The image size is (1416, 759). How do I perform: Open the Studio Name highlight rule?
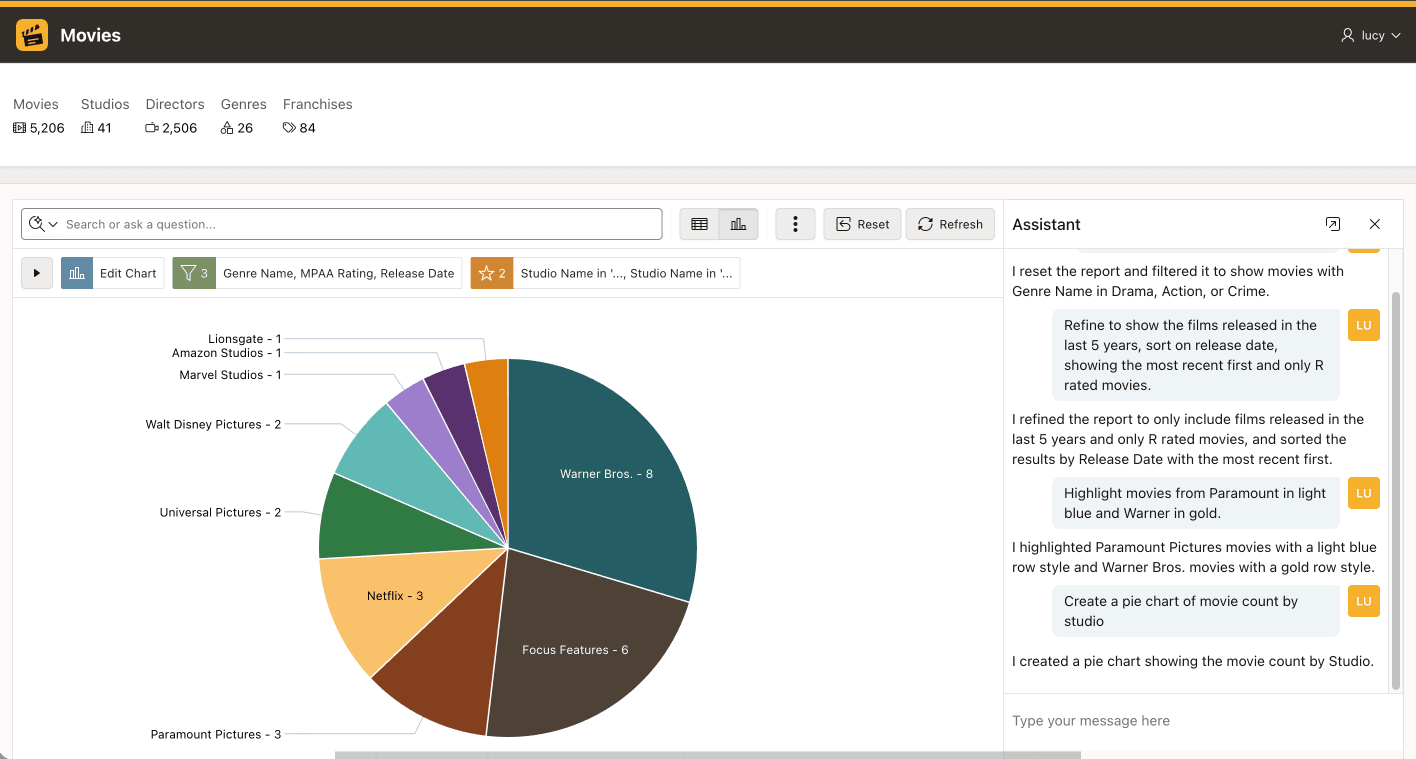coord(627,273)
